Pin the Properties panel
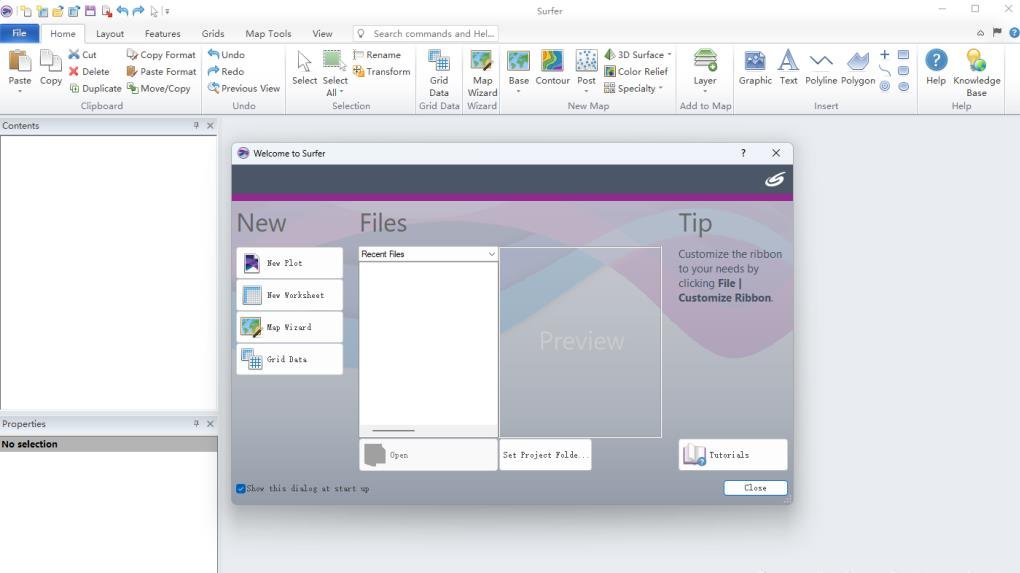This screenshot has height=573, width=1020. tap(196, 423)
